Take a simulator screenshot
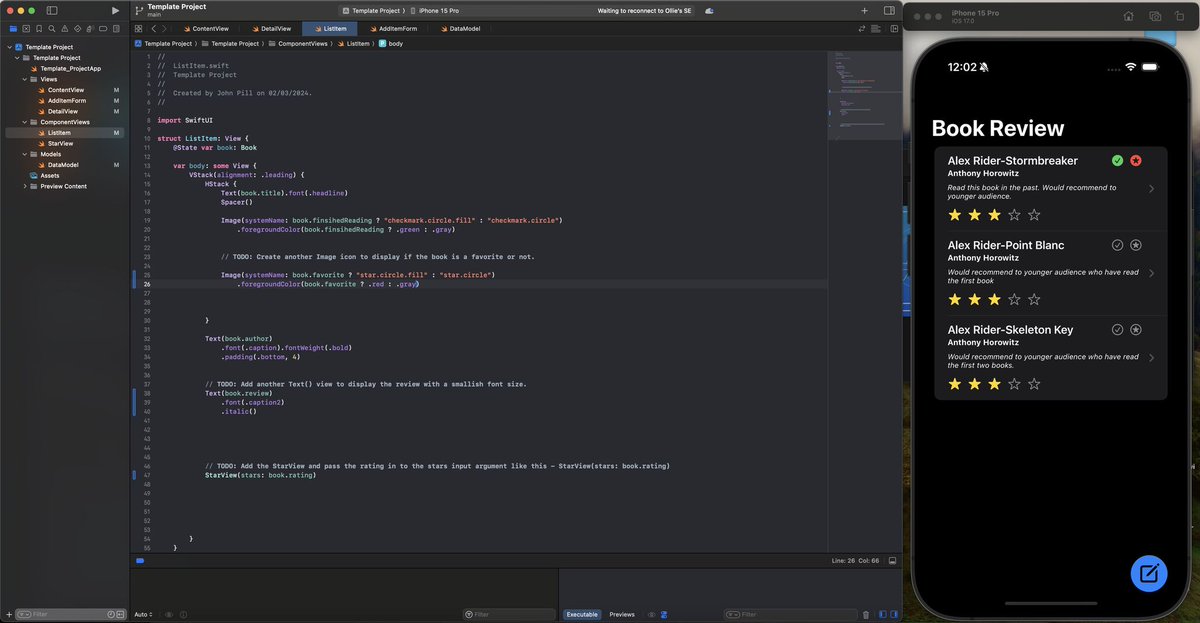This screenshot has width=1200, height=623. point(1155,16)
